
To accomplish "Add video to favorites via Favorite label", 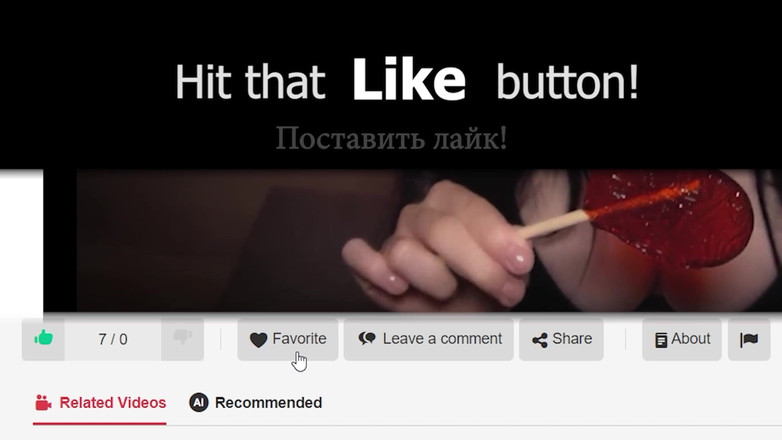I will tap(299, 339).
